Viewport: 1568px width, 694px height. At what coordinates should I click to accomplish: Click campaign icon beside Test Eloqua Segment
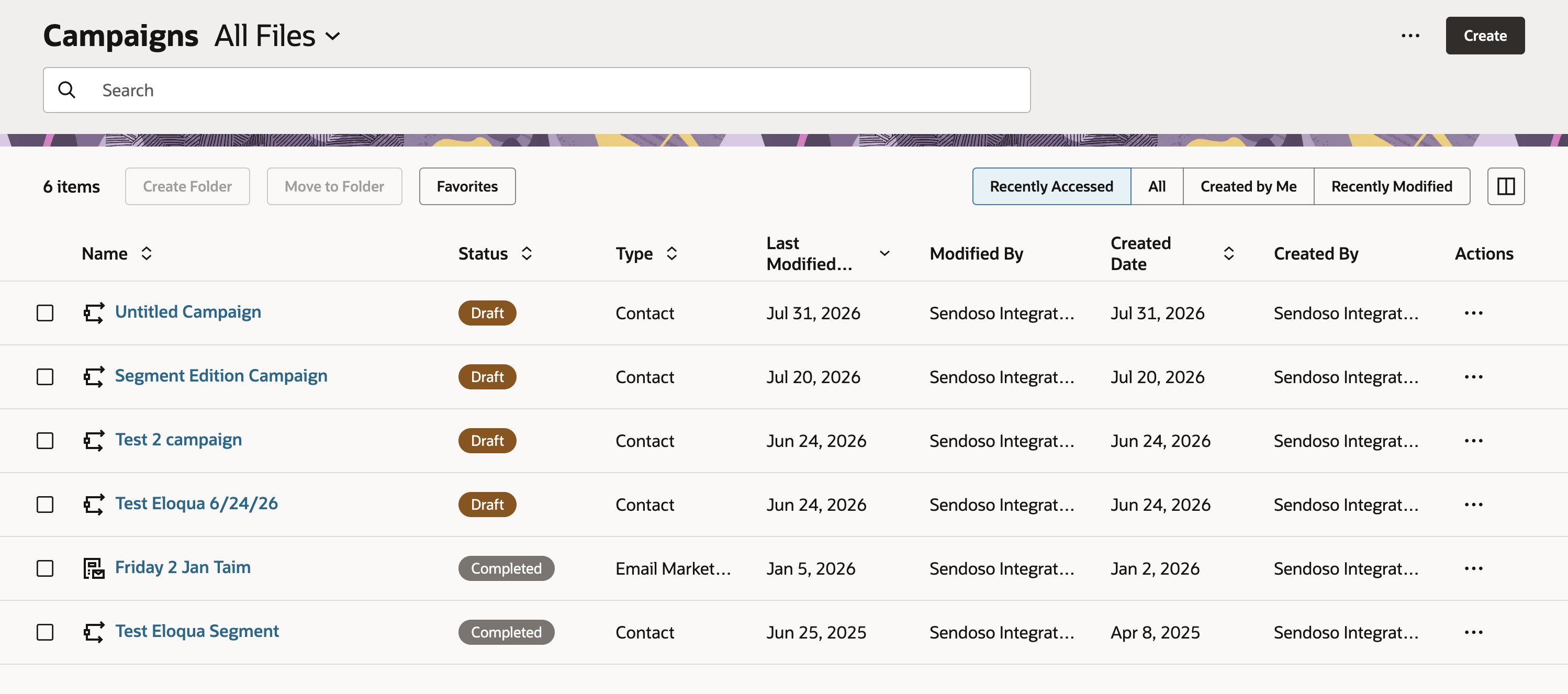tap(94, 633)
